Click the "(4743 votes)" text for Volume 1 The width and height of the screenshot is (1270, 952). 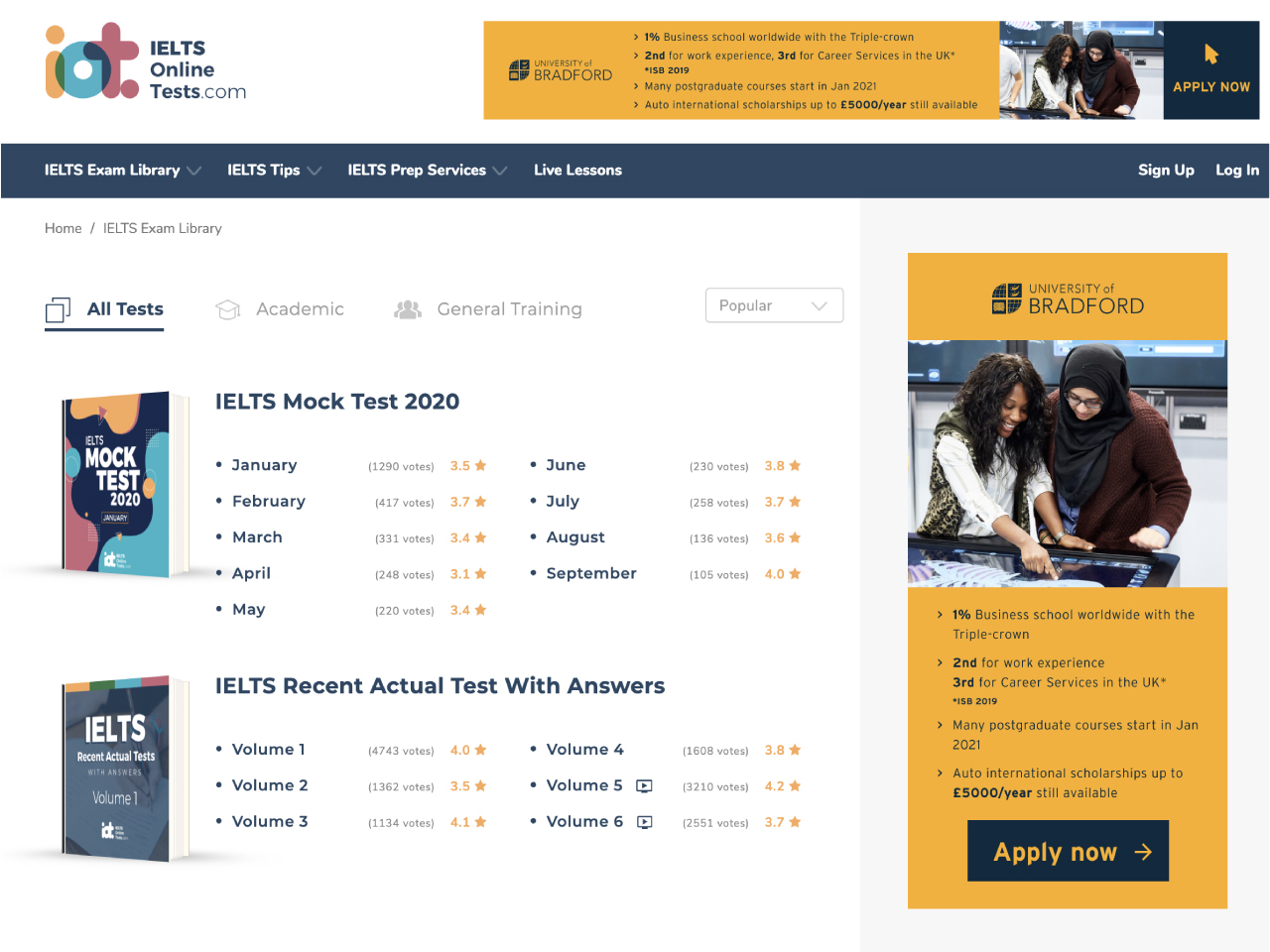click(401, 751)
